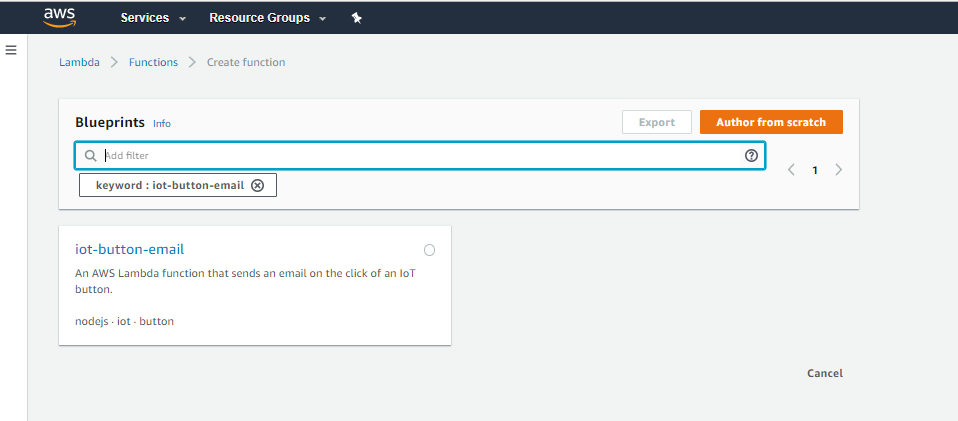Select page number 1
Screen dimensions: 958x421
(x=814, y=170)
